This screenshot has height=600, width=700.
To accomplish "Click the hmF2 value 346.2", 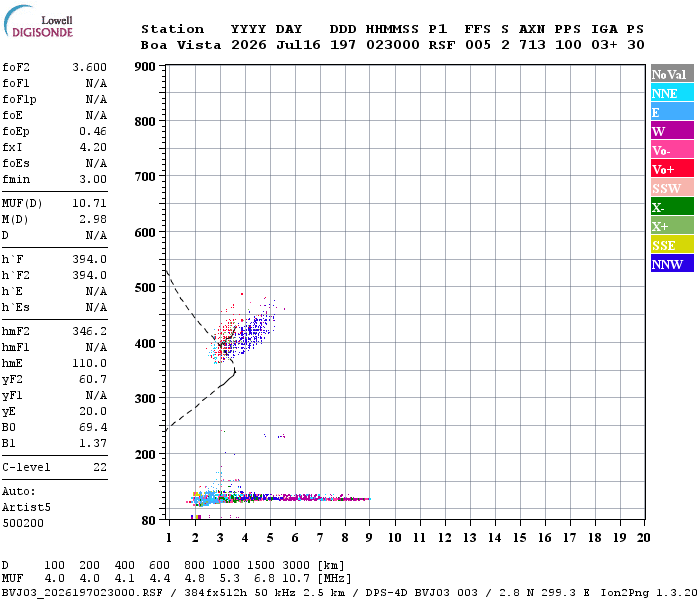I will tap(89, 331).
